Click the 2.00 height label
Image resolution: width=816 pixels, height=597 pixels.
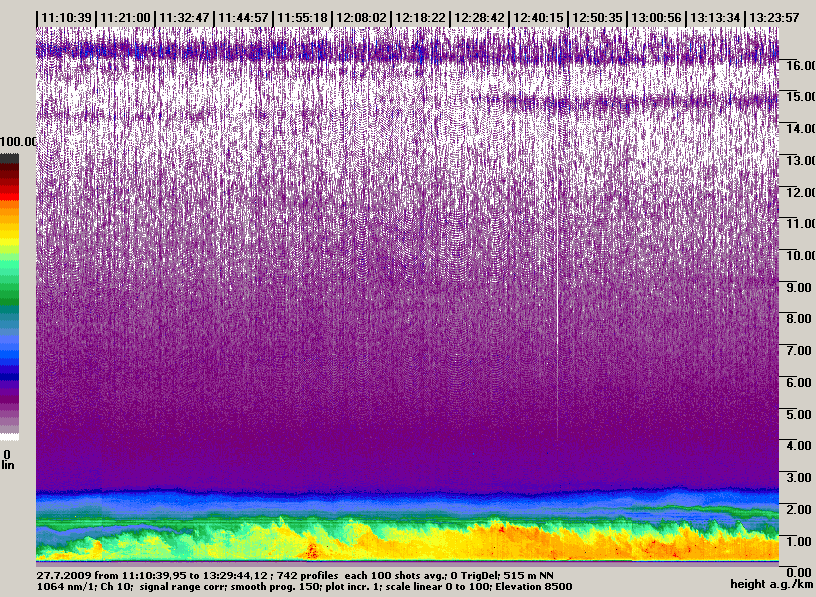[799, 510]
